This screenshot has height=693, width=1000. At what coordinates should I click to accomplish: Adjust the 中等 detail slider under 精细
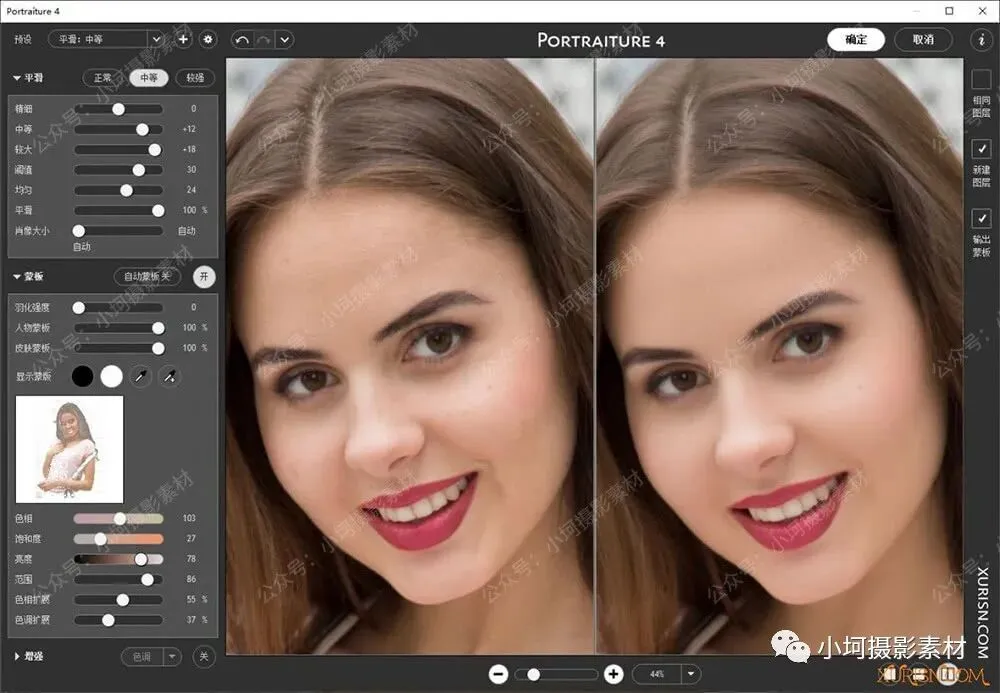(143, 129)
